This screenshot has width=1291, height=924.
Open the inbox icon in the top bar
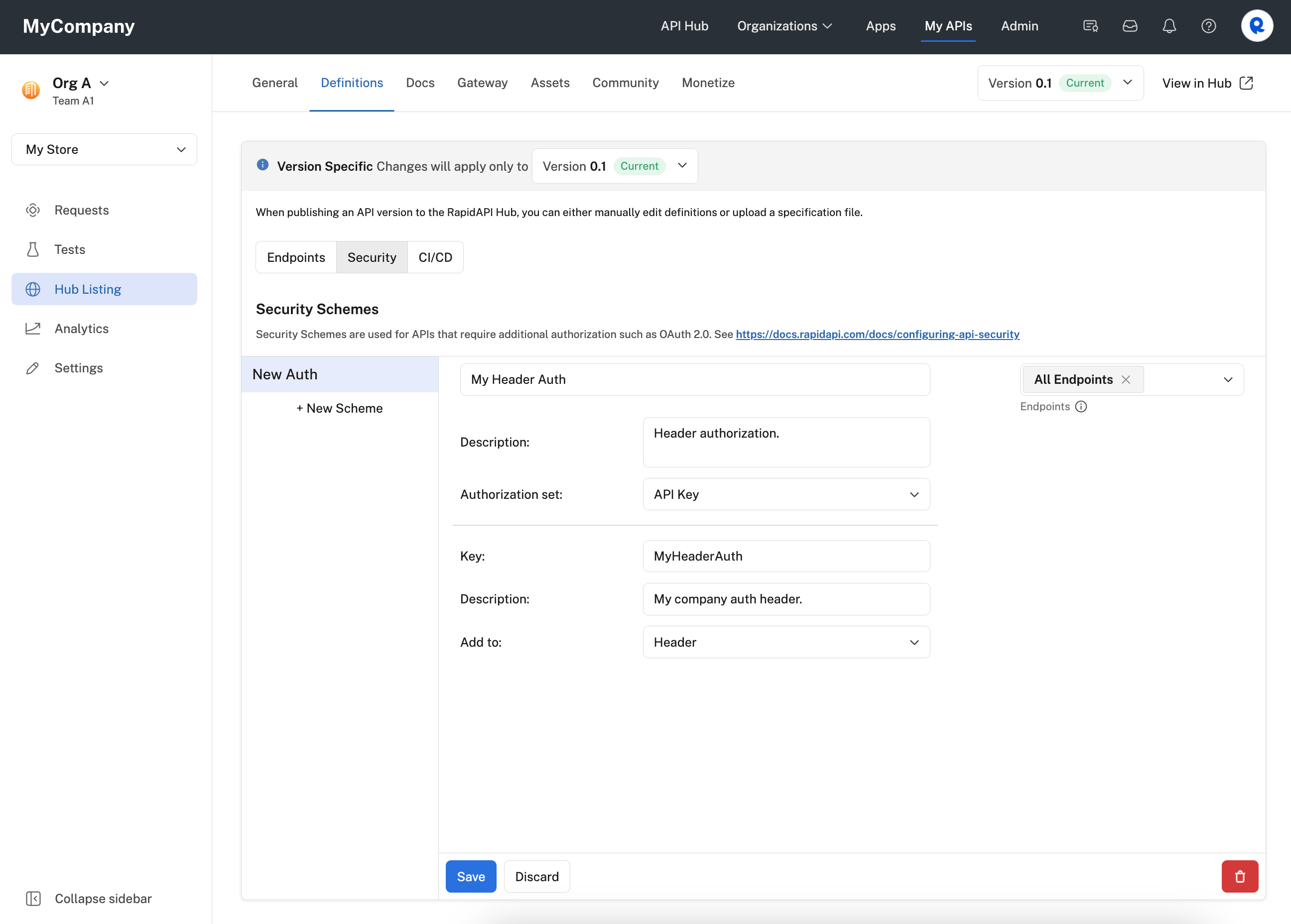click(x=1130, y=26)
